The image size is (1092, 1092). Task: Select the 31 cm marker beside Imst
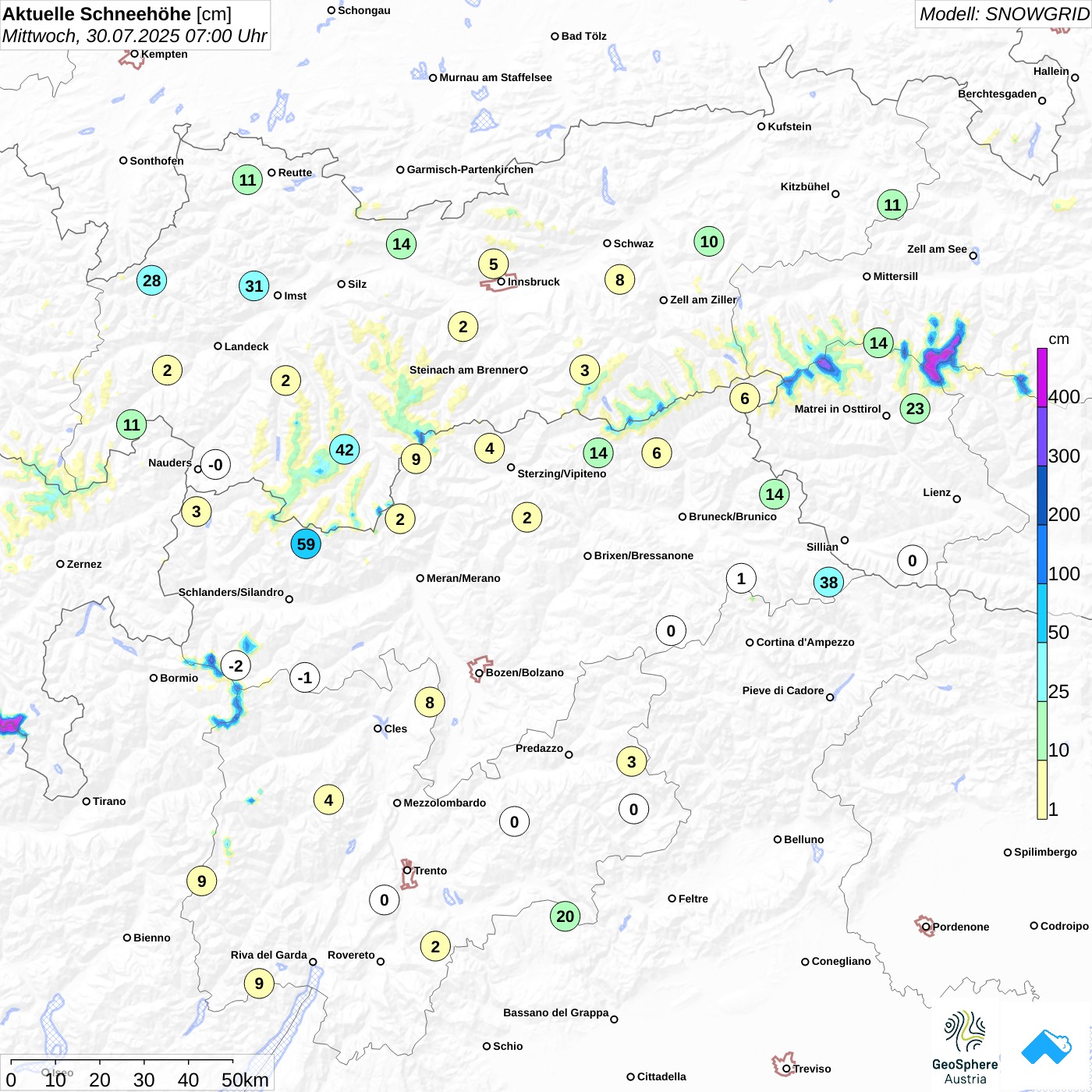click(254, 285)
